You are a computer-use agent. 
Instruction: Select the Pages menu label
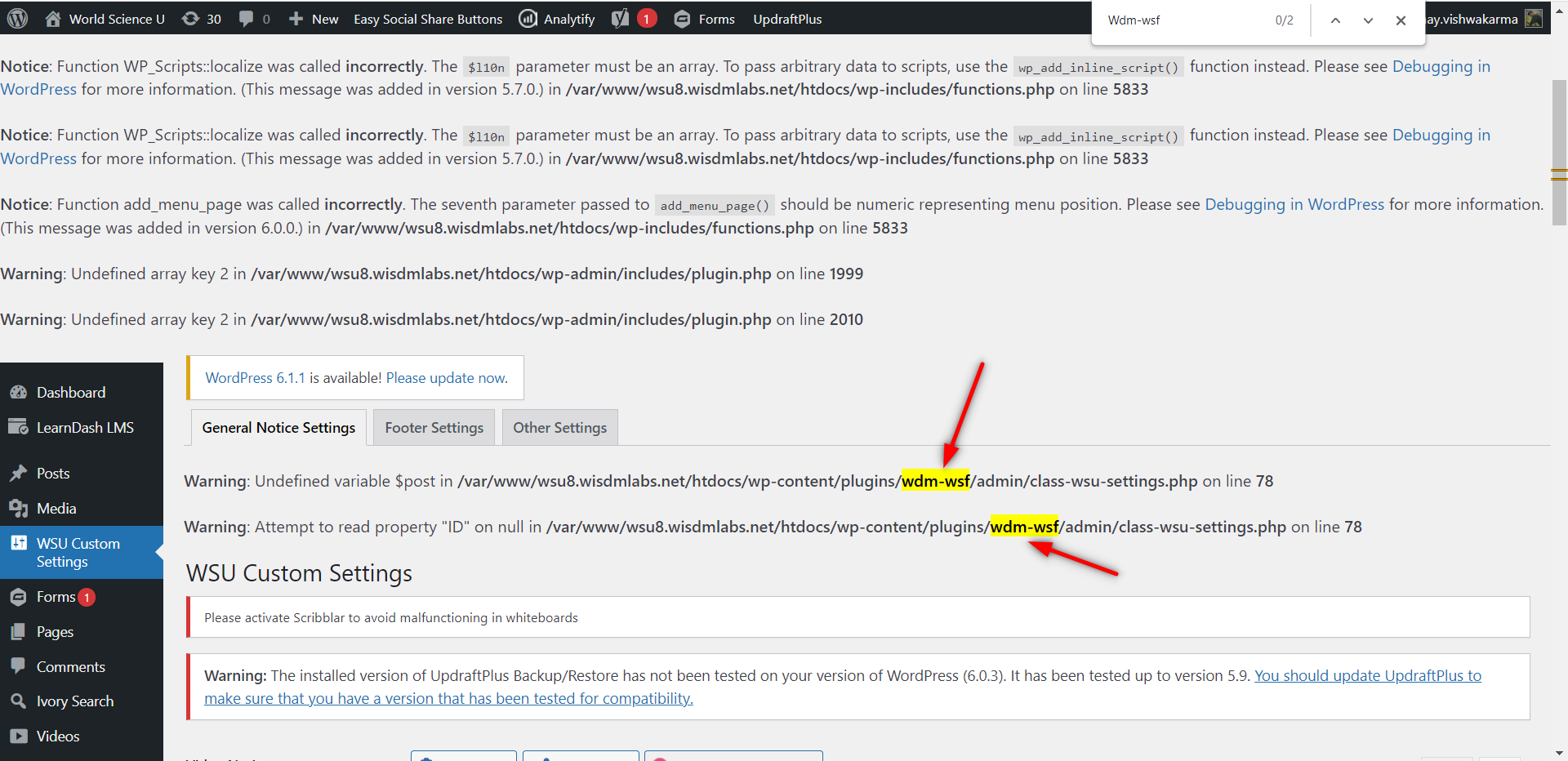pos(55,632)
